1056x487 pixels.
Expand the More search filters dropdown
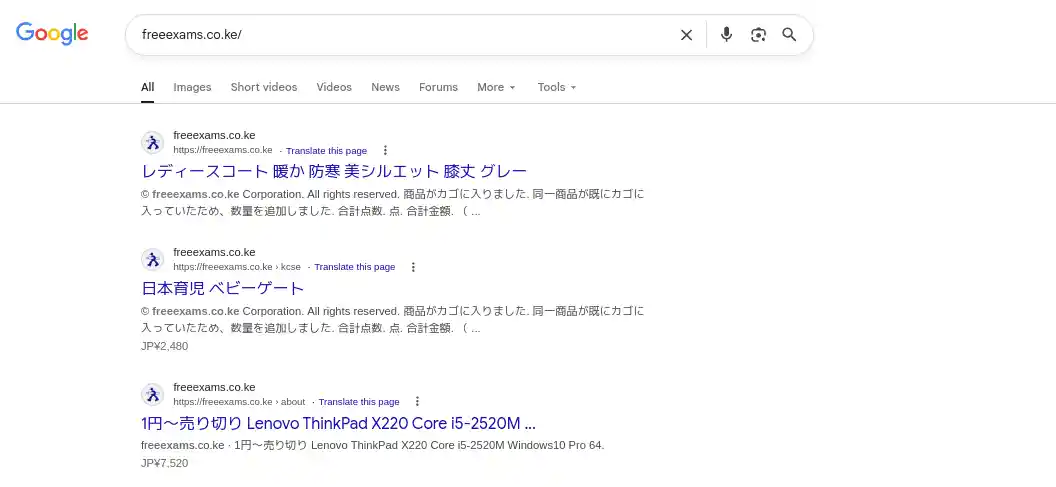(x=496, y=87)
